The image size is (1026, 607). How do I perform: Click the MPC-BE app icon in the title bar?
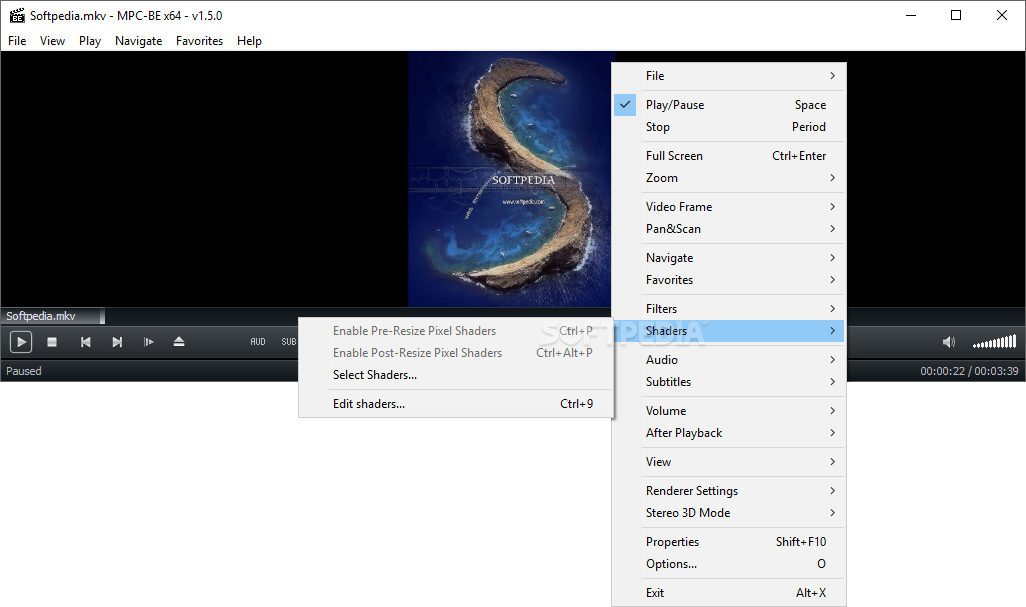(x=17, y=15)
